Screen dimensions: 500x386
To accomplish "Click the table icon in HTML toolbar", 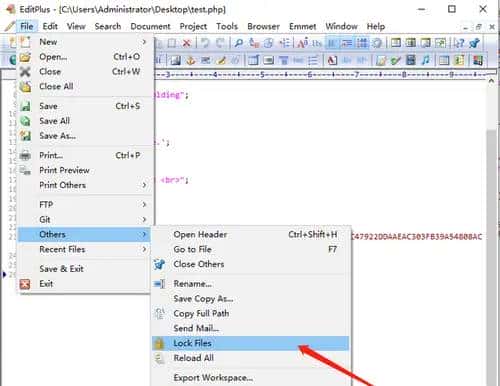I will pyautogui.click(x=254, y=60).
